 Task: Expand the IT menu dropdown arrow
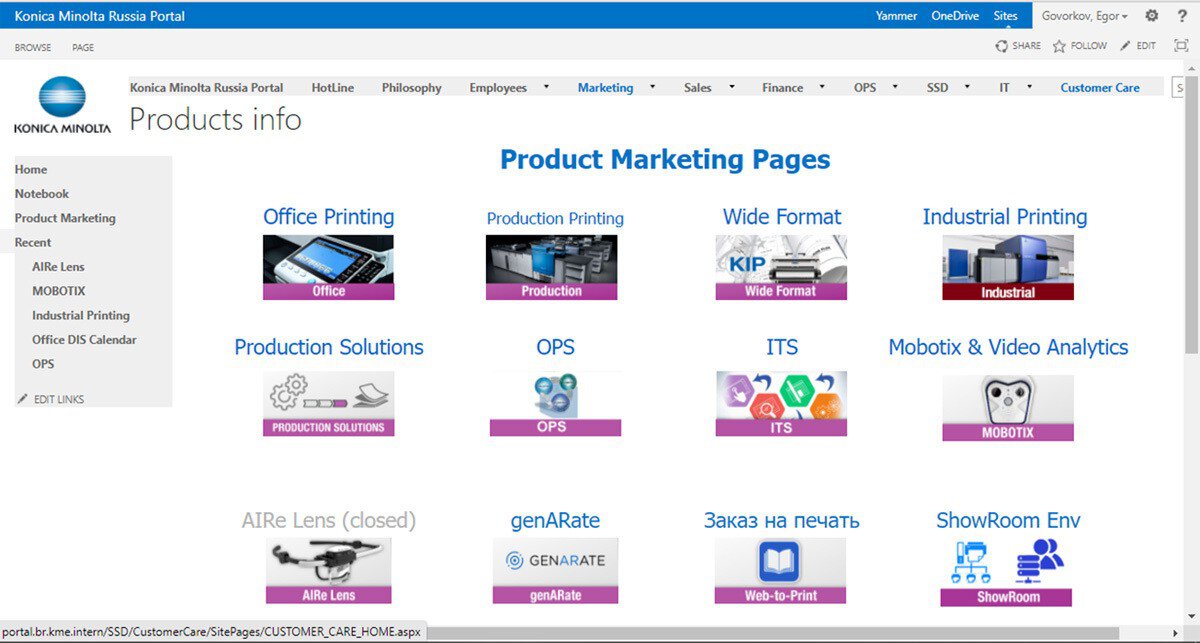tap(1029, 87)
